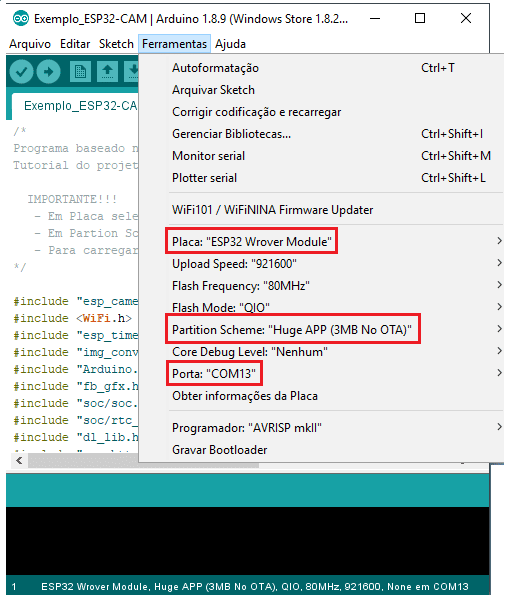The image size is (509, 599).
Task: Click the Open sketch up-arrow icon
Action: point(107,71)
